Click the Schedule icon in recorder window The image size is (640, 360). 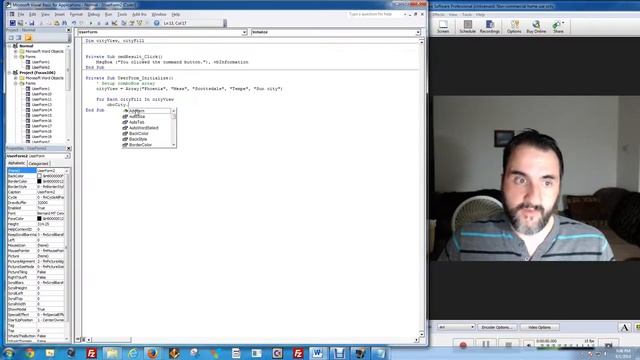(x=467, y=27)
